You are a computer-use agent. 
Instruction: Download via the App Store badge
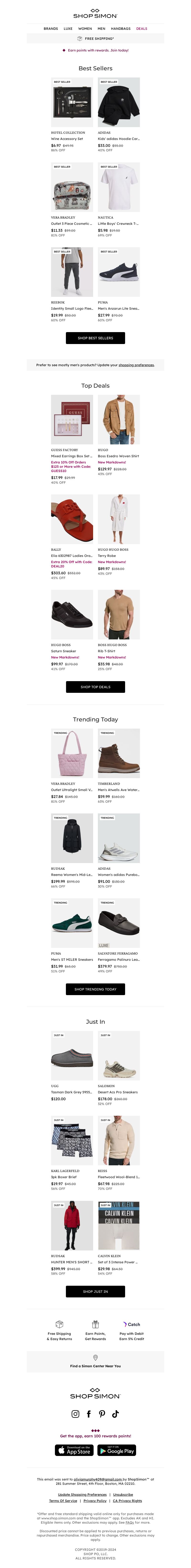(x=74, y=1450)
